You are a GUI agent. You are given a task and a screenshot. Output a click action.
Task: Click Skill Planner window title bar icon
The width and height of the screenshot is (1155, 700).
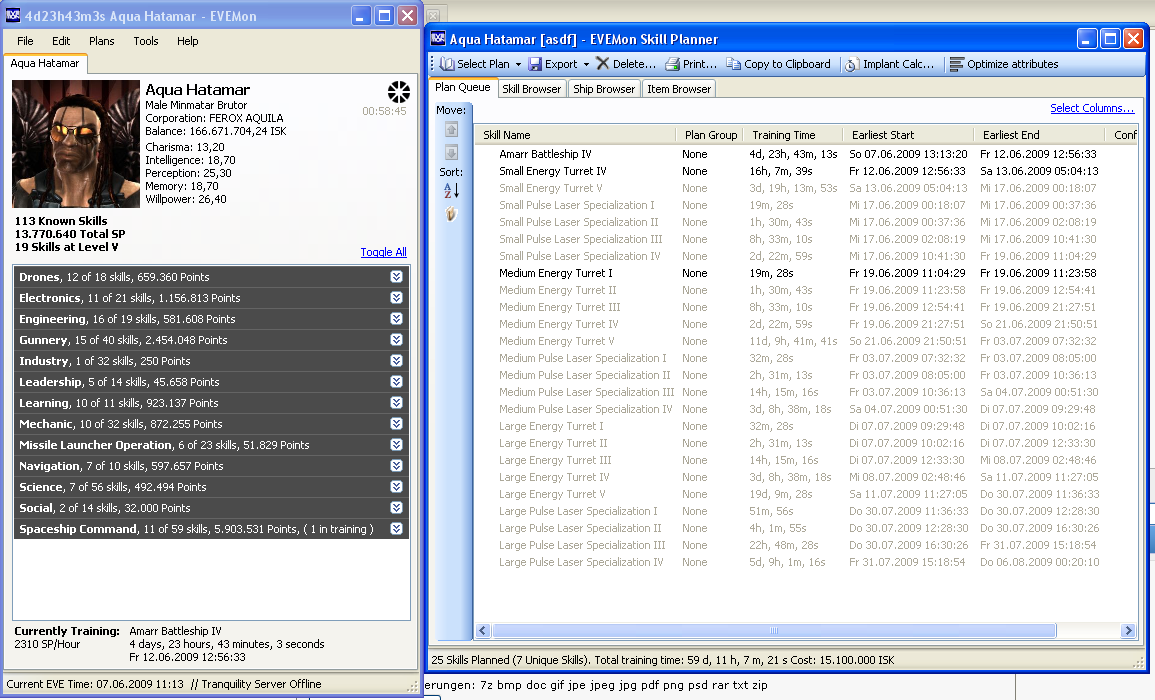[x=438, y=38]
